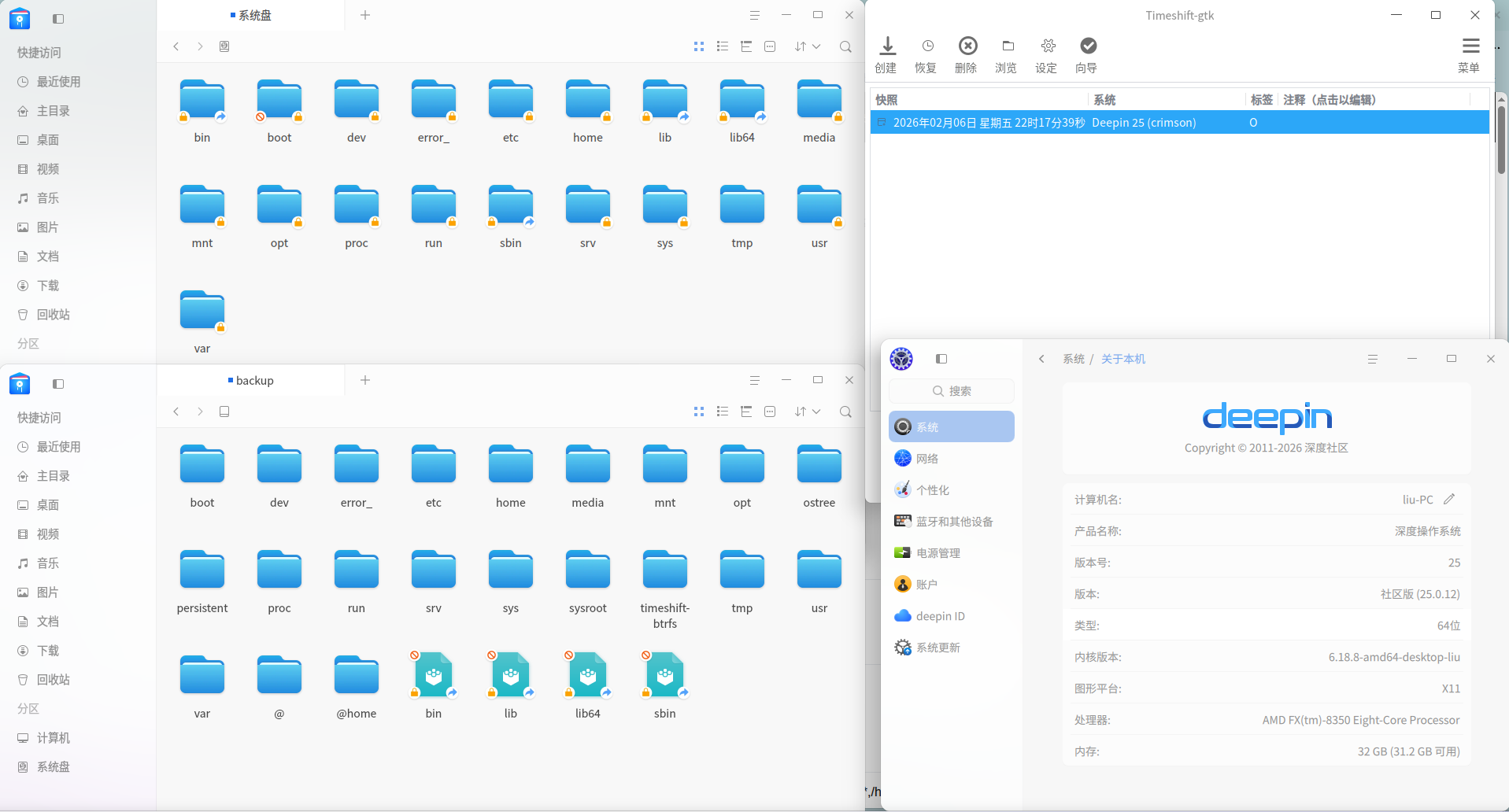Image resolution: width=1509 pixels, height=812 pixels.
Task: Open the Timeshift Browse folder icon
Action: 1007,46
